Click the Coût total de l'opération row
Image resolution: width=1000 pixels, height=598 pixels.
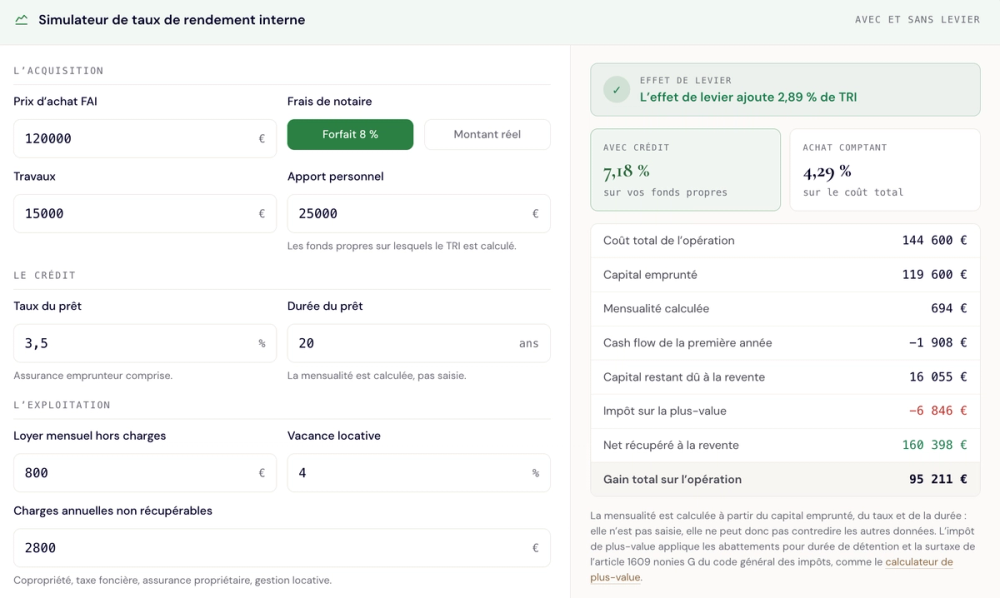tap(785, 240)
